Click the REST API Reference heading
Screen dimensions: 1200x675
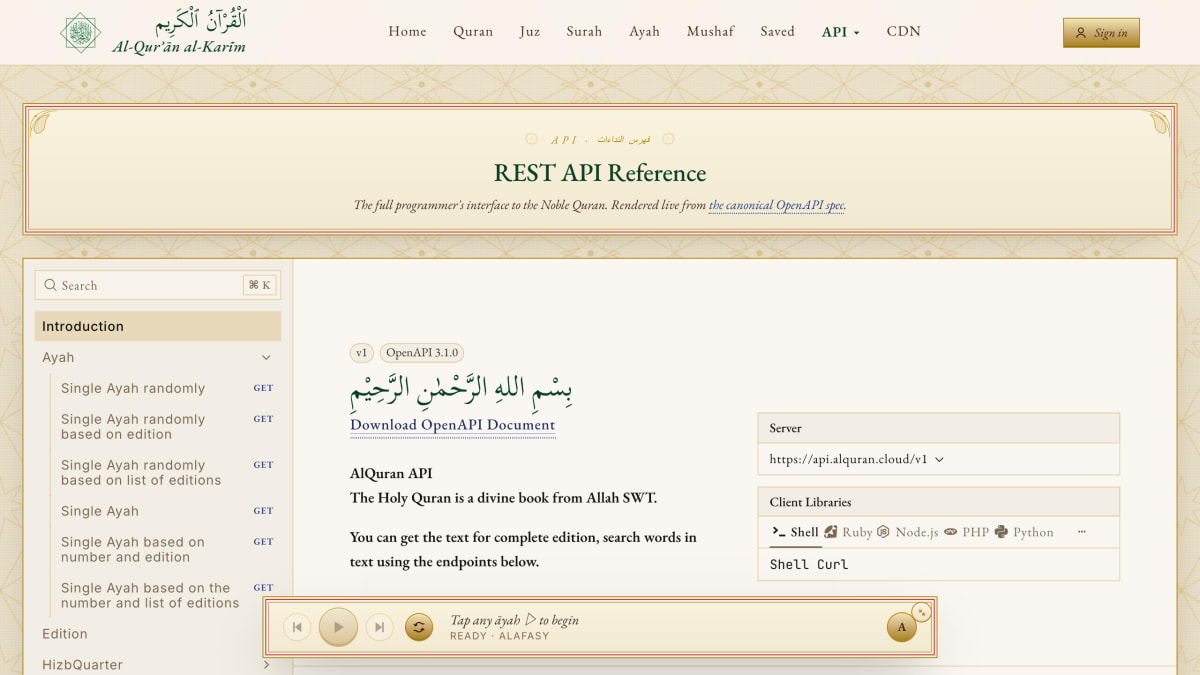(600, 173)
